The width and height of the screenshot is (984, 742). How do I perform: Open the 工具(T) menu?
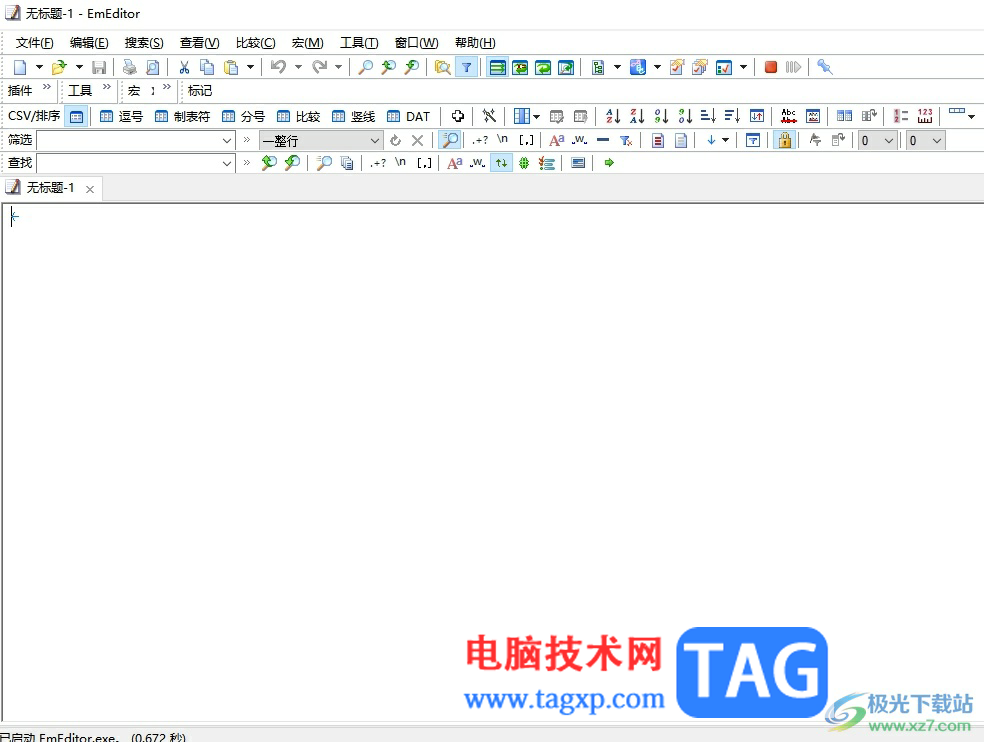click(x=359, y=43)
